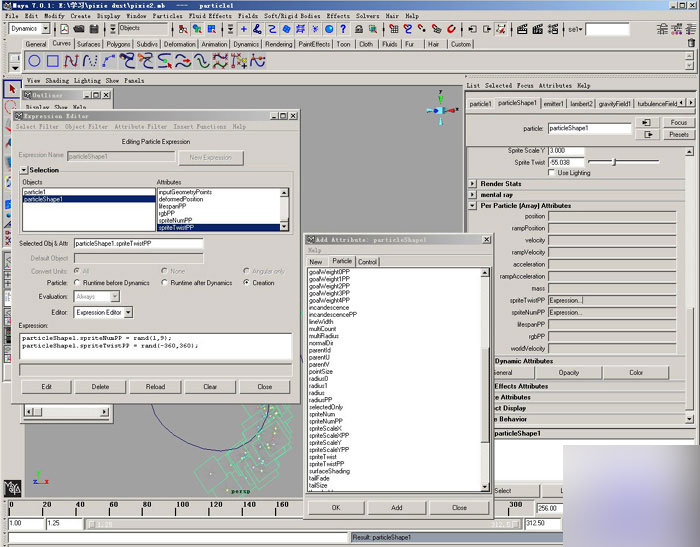Select the Creation radio button

246,283
